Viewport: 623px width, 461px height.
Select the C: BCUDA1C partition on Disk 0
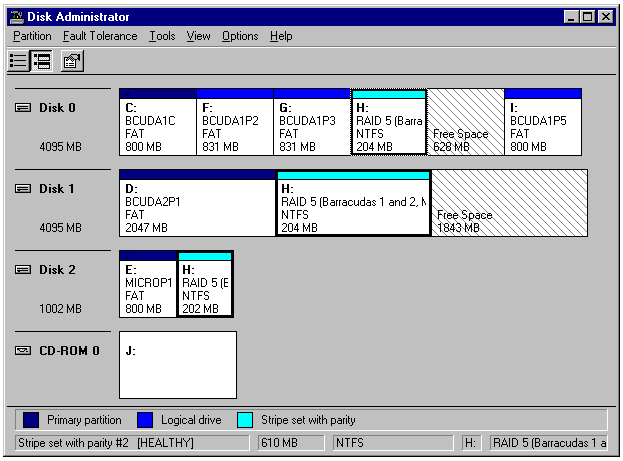click(157, 127)
